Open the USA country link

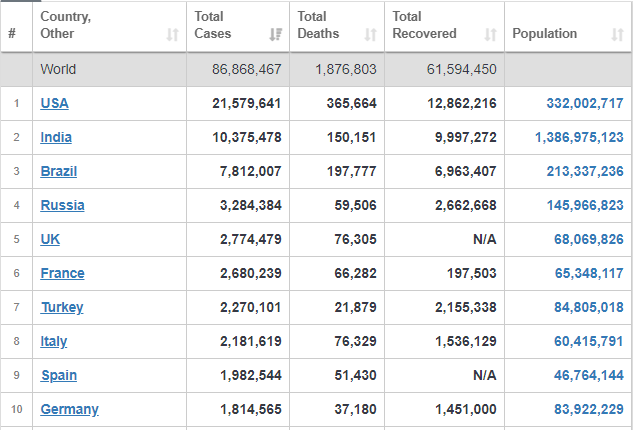[54, 103]
